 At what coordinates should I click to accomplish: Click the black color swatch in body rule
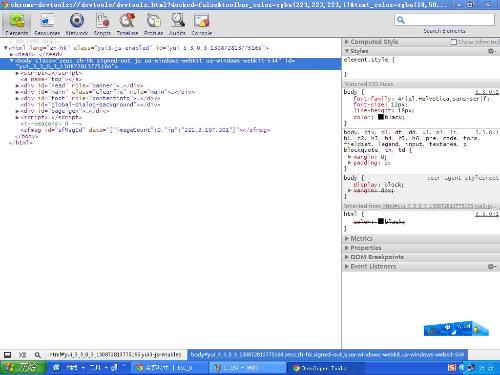click(x=381, y=117)
